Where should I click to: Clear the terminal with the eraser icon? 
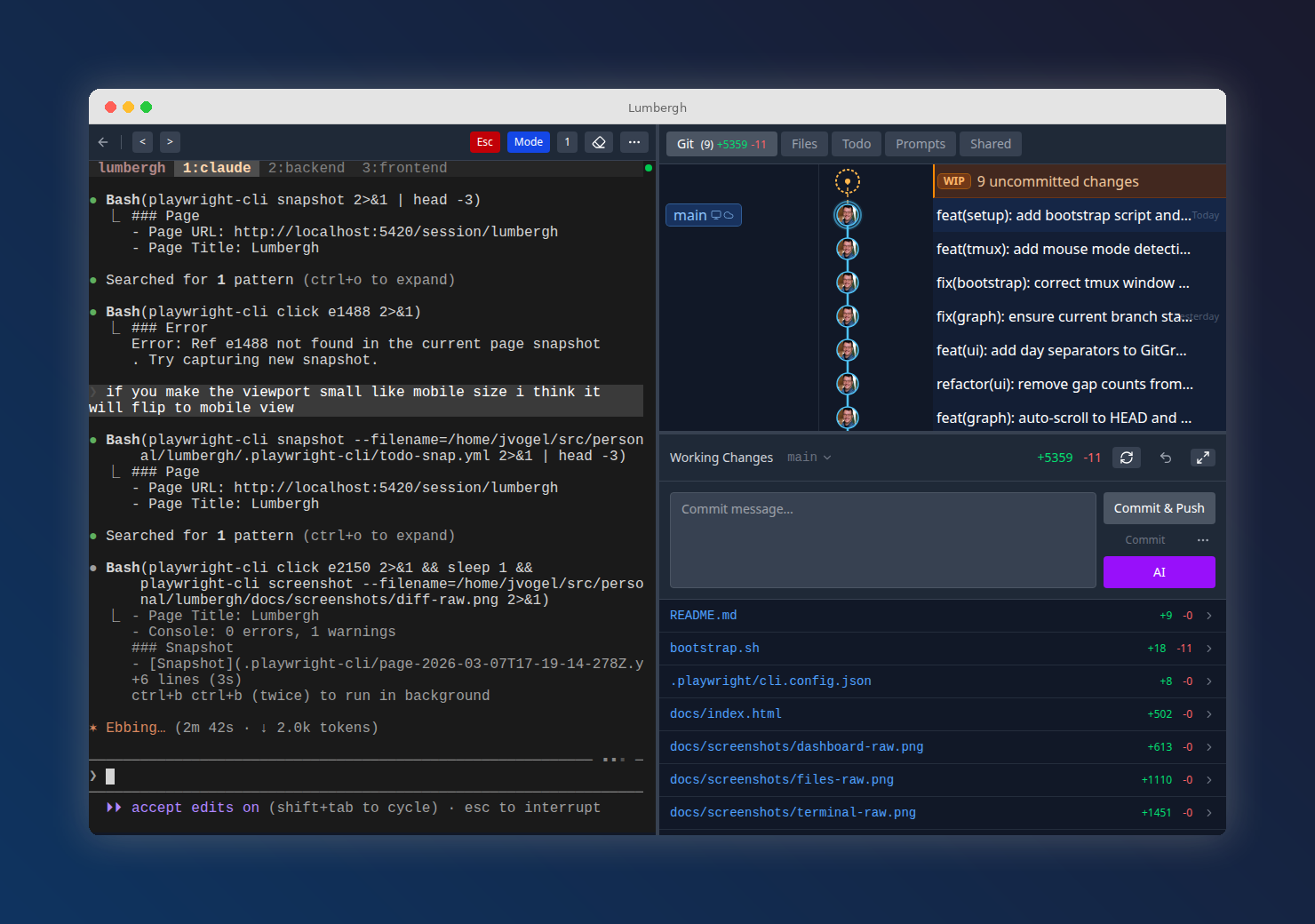[x=599, y=141]
